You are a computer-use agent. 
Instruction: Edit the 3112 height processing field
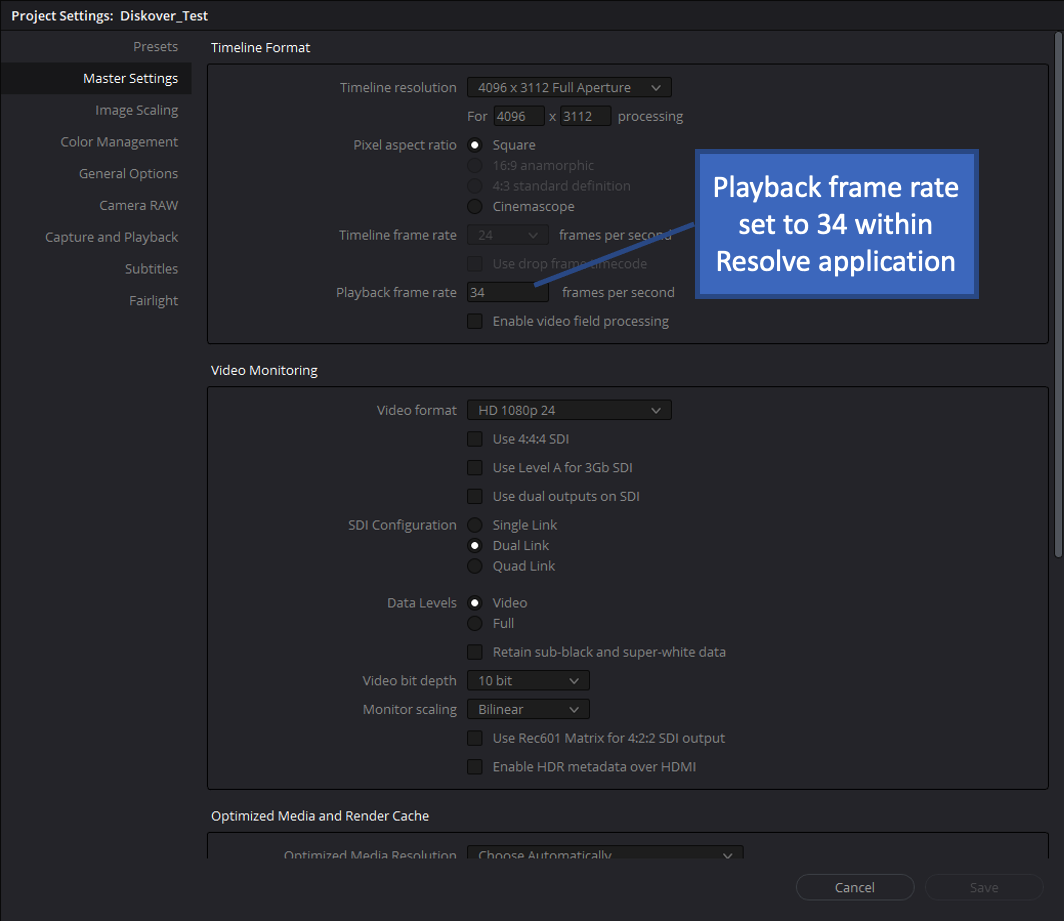pos(585,116)
